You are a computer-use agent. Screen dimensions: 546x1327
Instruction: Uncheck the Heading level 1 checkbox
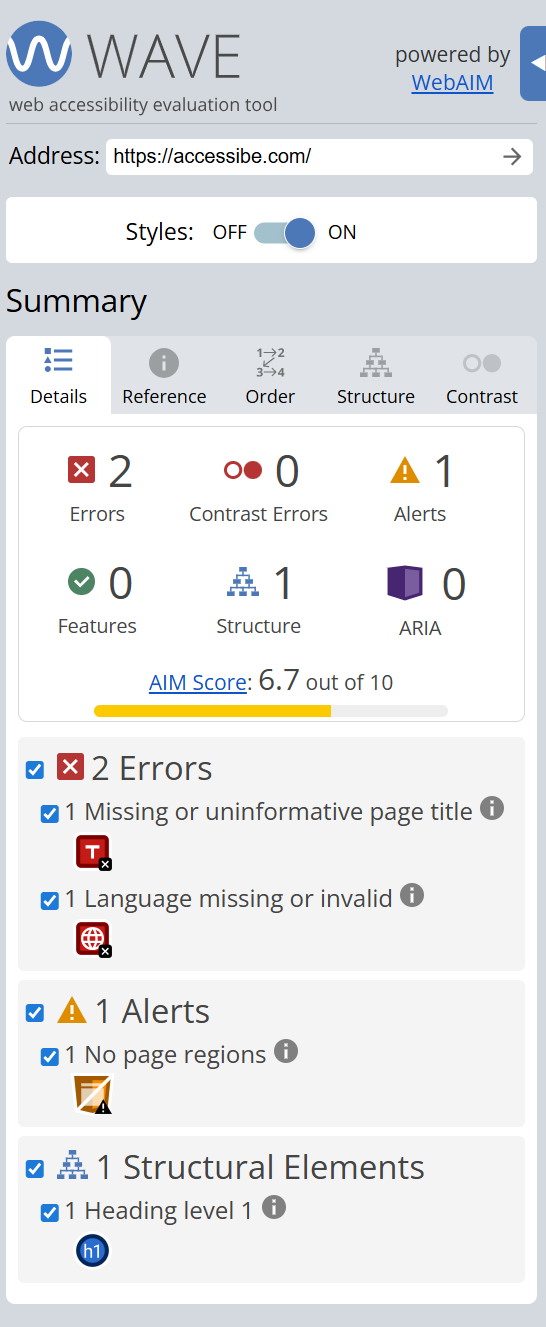[x=50, y=1213]
